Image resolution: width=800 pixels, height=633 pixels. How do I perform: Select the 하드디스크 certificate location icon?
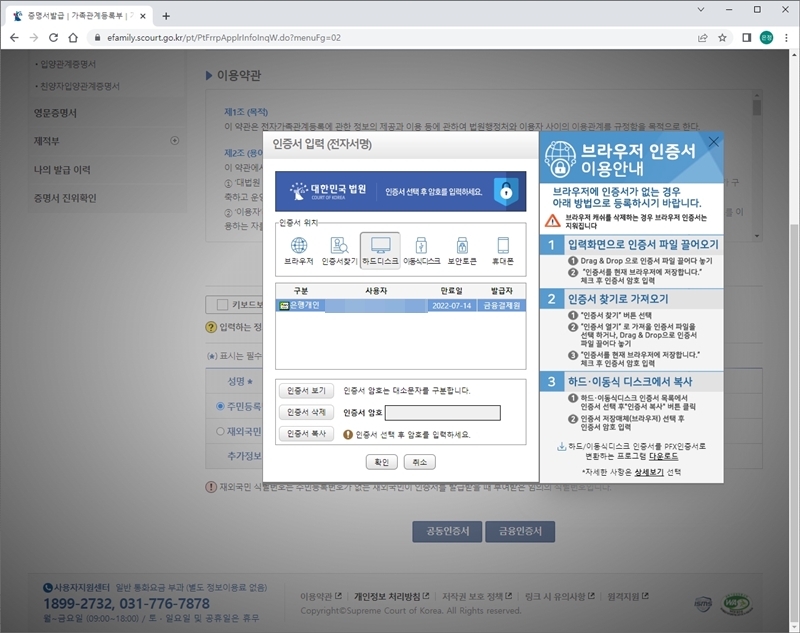coord(380,250)
